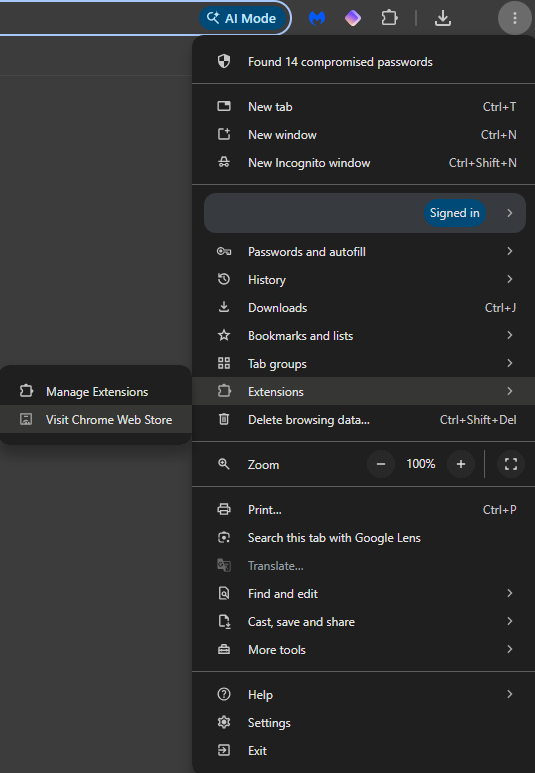This screenshot has width=535, height=773.
Task: Open Downloads menu entry
Action: pos(363,308)
